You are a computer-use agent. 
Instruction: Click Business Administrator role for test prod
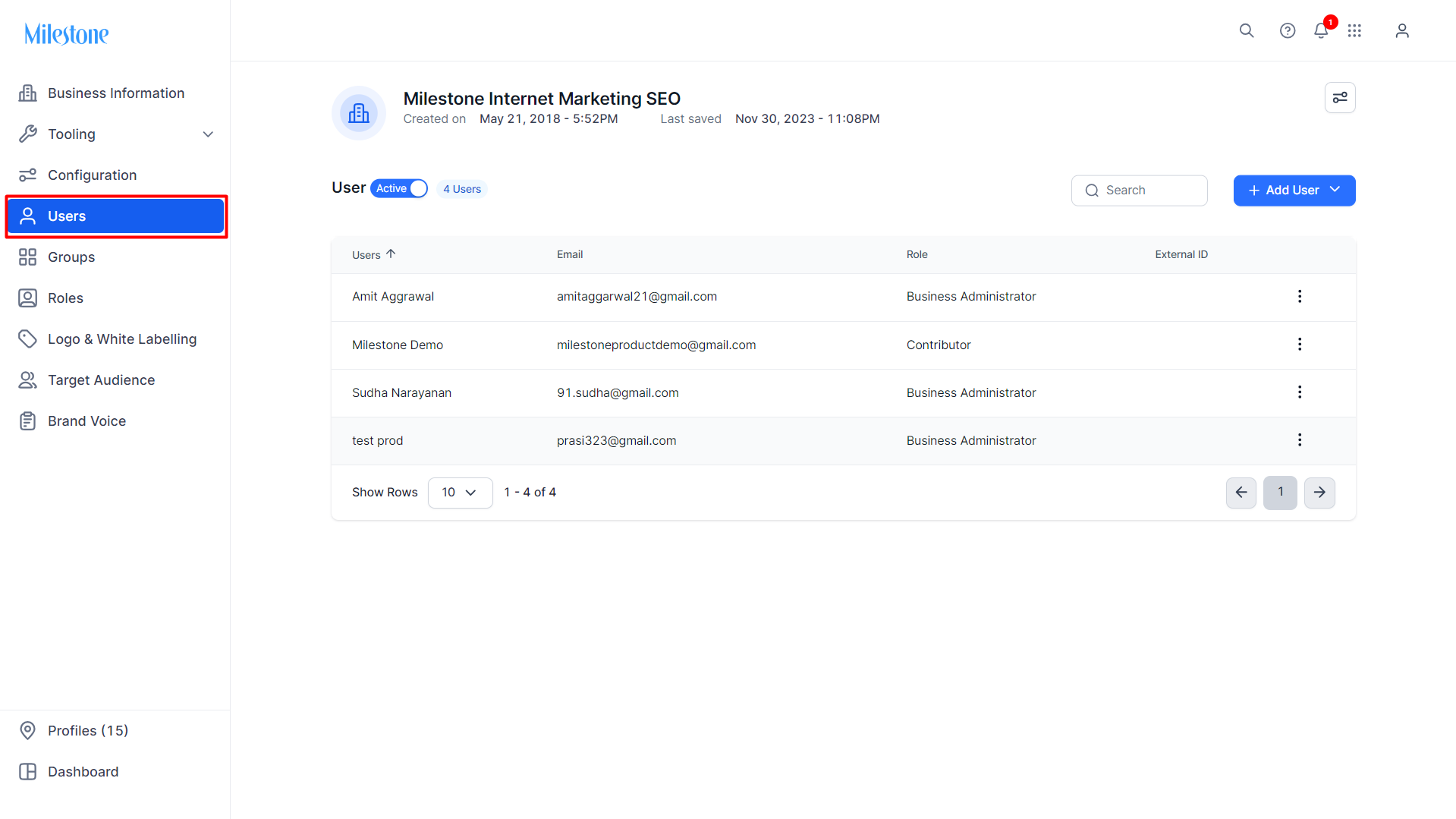971,441
